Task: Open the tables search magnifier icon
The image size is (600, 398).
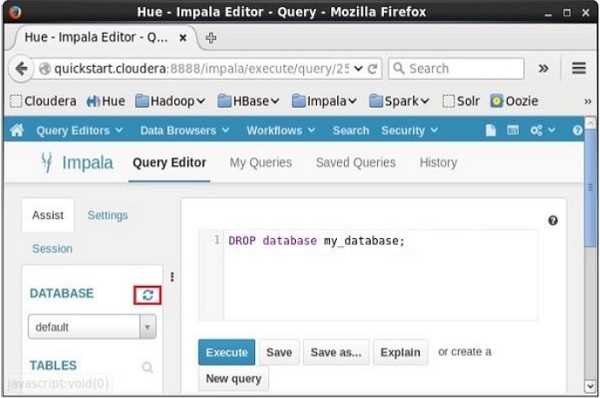Action: click(x=147, y=367)
